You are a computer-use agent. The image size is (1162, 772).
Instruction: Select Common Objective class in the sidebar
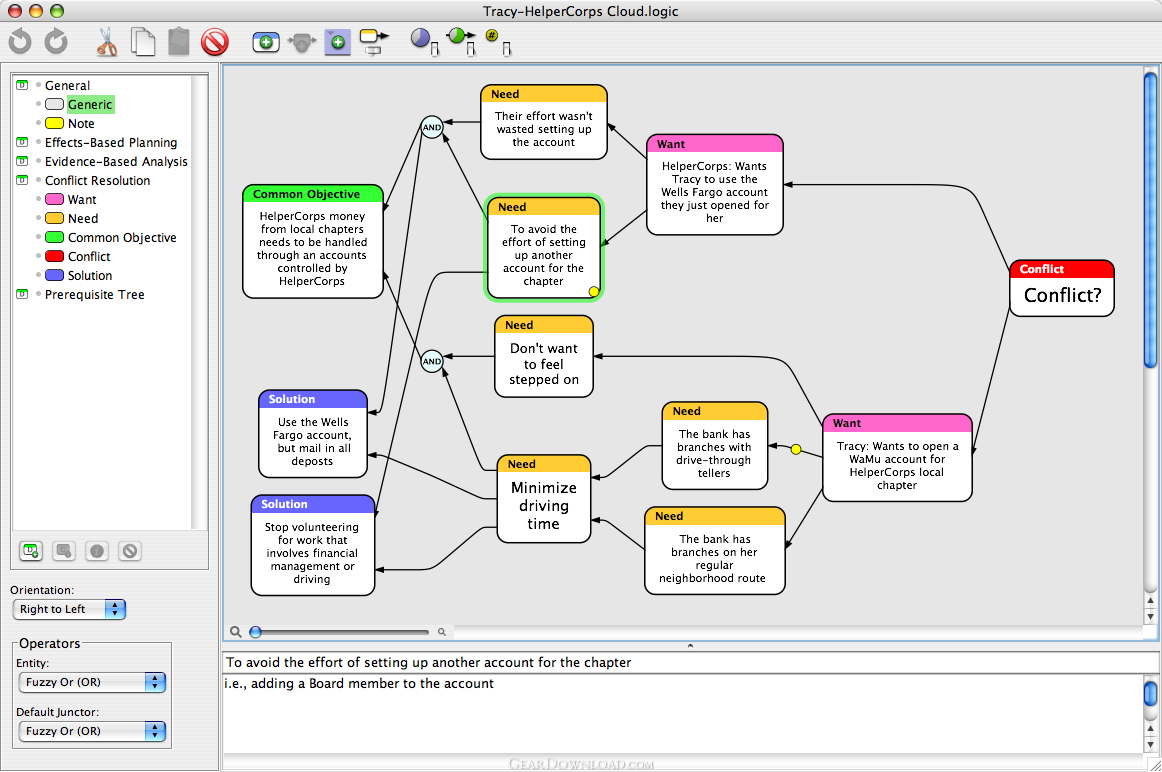(x=122, y=237)
